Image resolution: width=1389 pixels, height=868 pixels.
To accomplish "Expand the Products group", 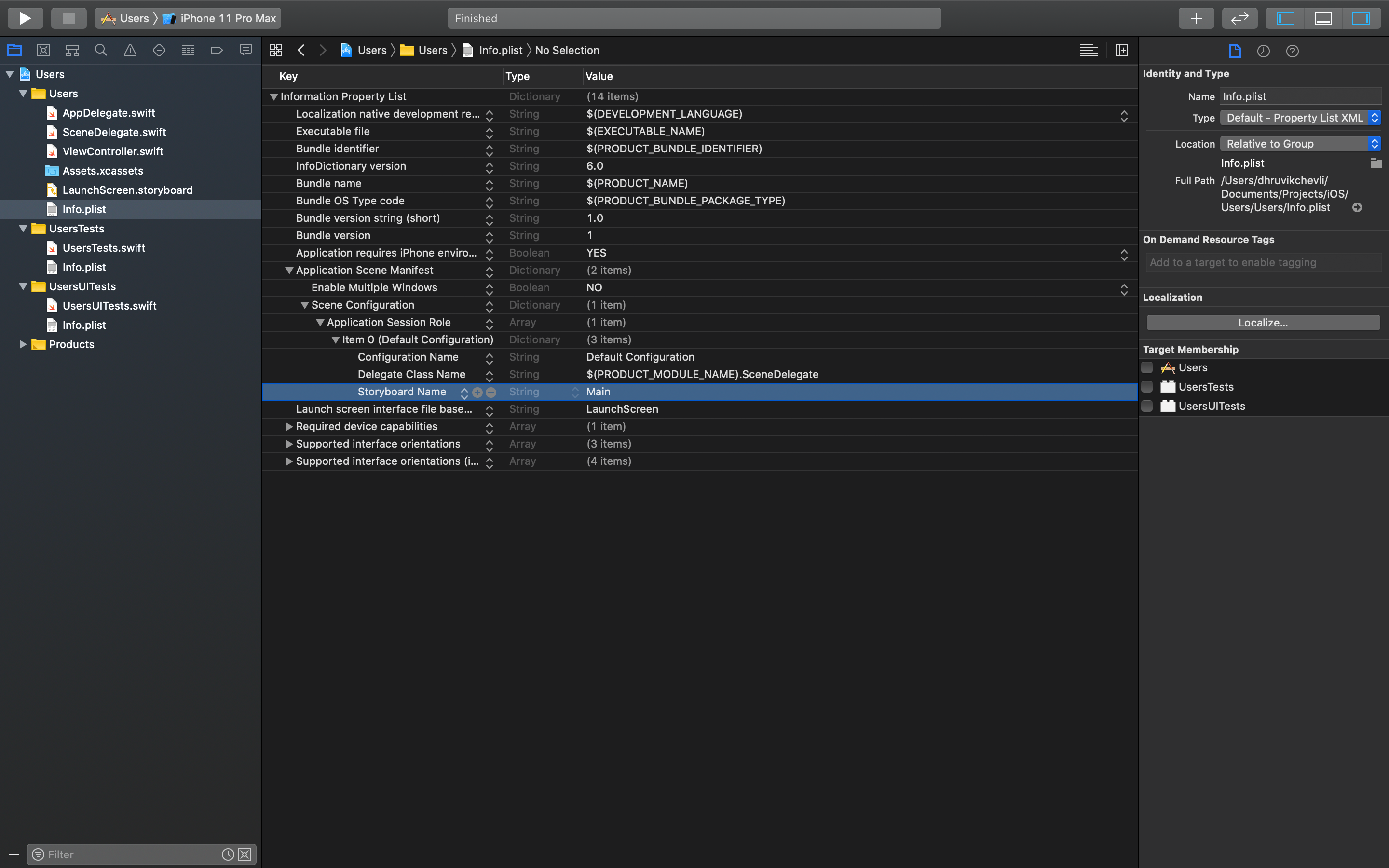I will [23, 344].
